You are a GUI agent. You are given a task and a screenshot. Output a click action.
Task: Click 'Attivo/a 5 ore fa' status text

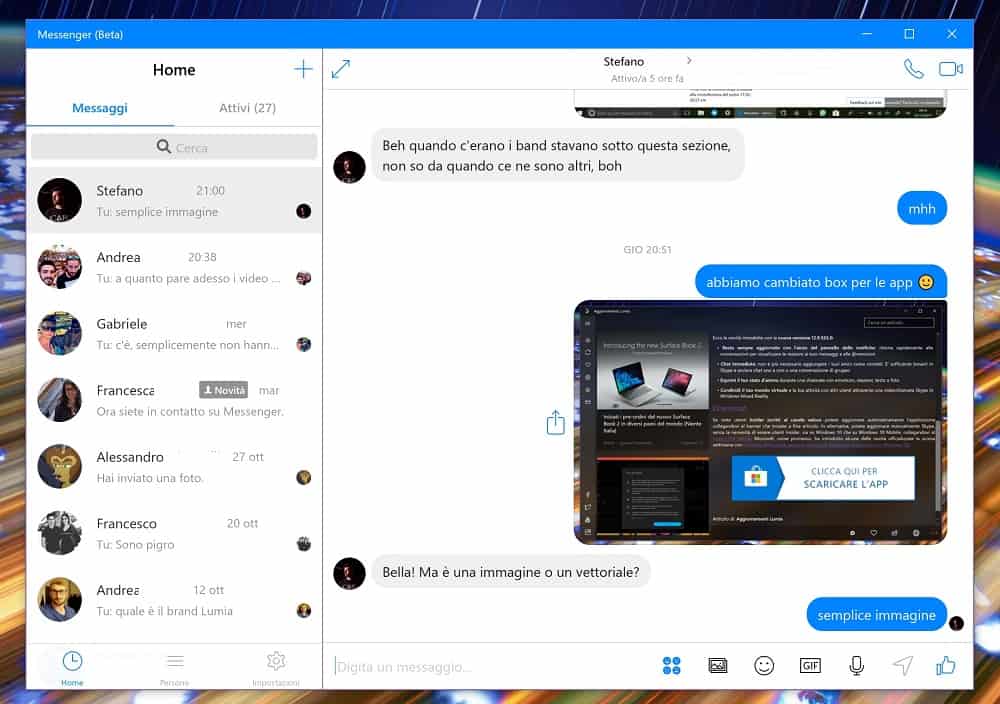pos(647,78)
